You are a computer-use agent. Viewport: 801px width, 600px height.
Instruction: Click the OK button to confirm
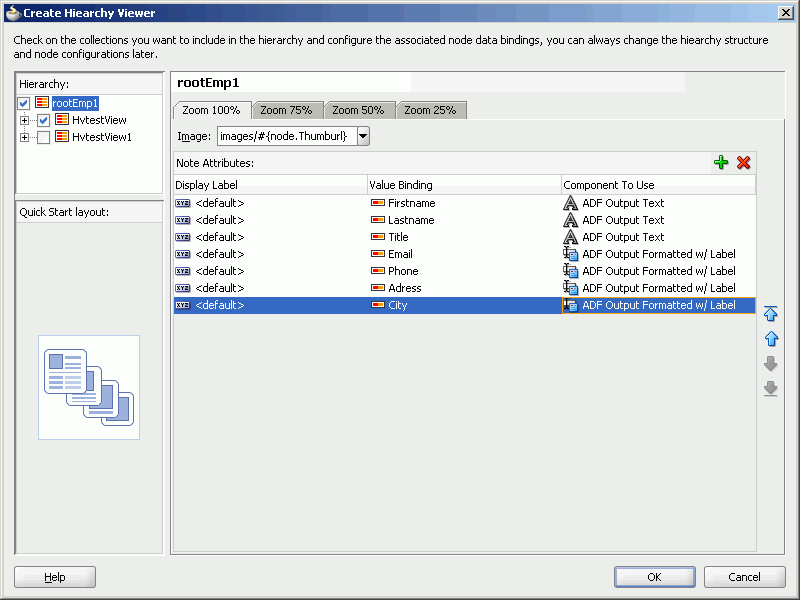point(654,577)
